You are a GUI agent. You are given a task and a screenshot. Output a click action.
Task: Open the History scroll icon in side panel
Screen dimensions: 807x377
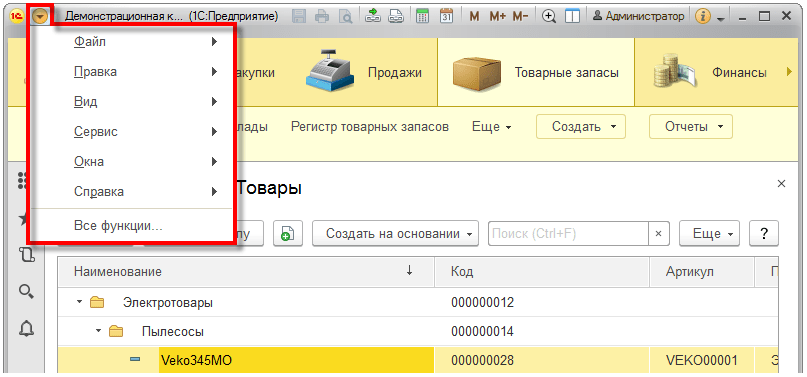pos(26,255)
